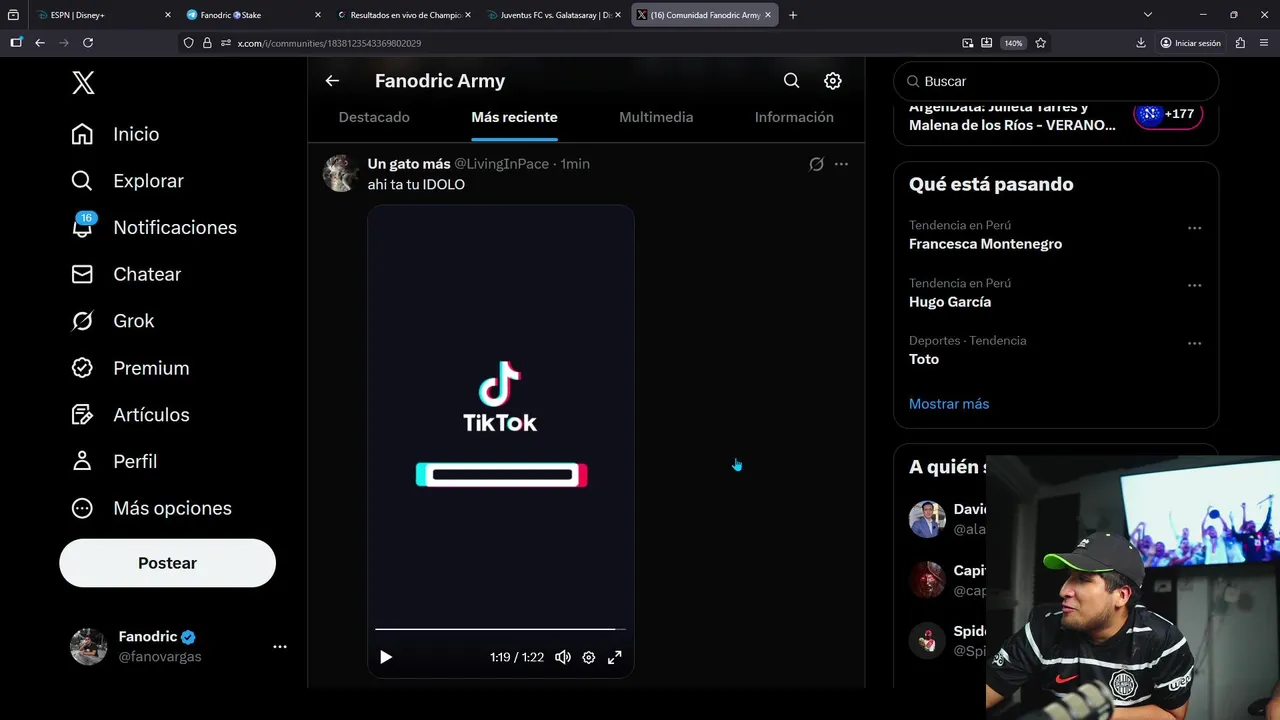
Task: Click the 140% zoom indicator
Action: [x=1014, y=43]
